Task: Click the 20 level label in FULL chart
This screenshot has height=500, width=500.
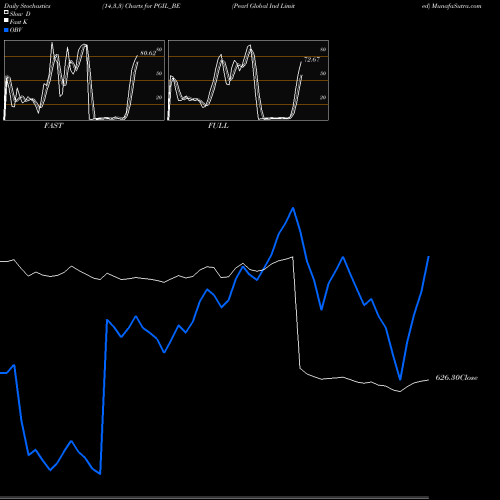Action: tap(323, 97)
